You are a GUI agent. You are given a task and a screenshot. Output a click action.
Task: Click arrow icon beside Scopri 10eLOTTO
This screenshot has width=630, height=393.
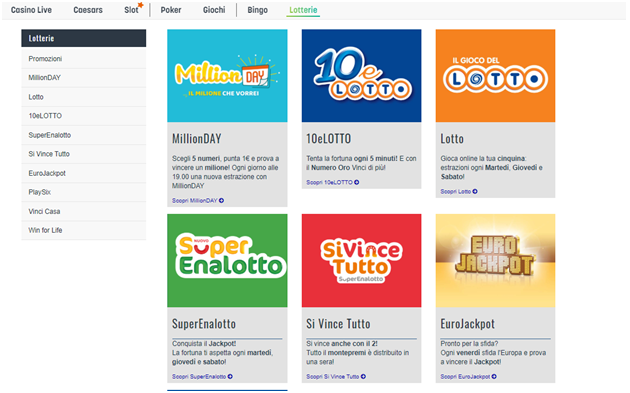[356, 182]
